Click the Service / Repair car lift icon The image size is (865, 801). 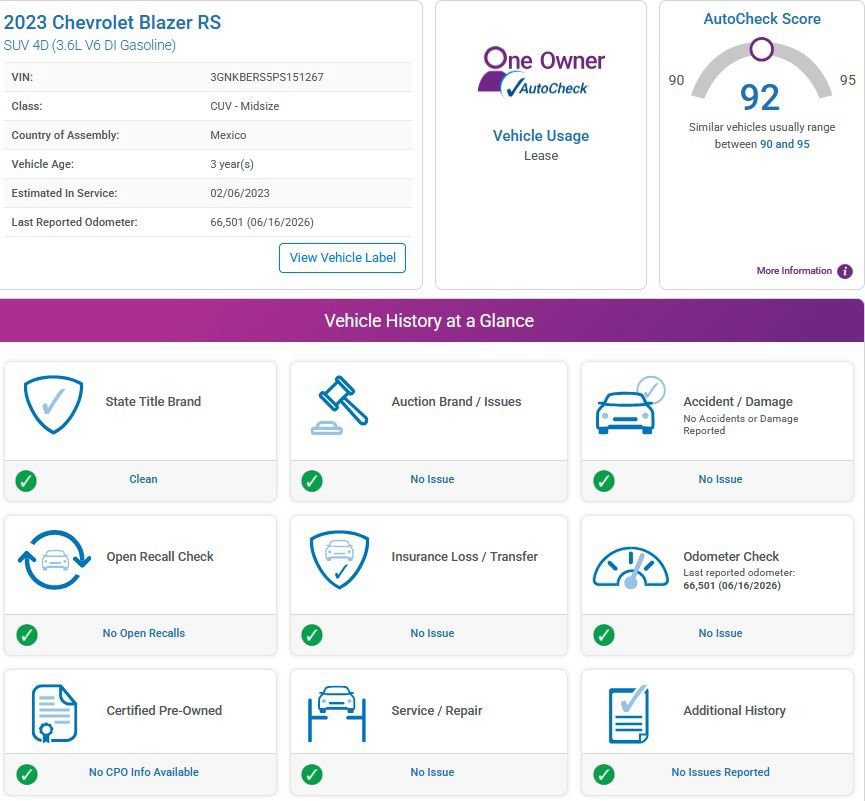coord(337,713)
